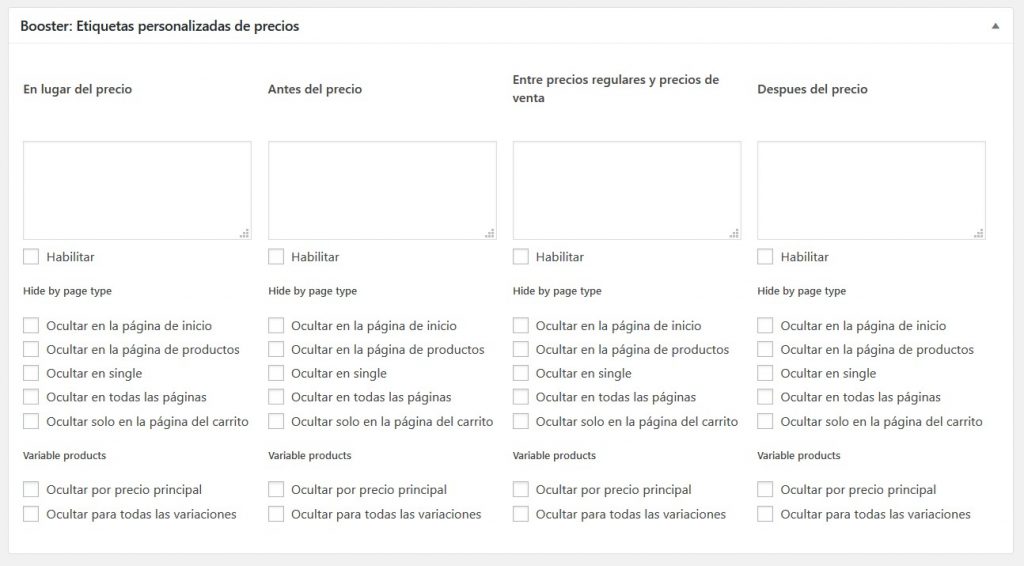
Task: Select 'Ocultar para todas las variaciones' under 'Despues del precio'
Action: (765, 514)
